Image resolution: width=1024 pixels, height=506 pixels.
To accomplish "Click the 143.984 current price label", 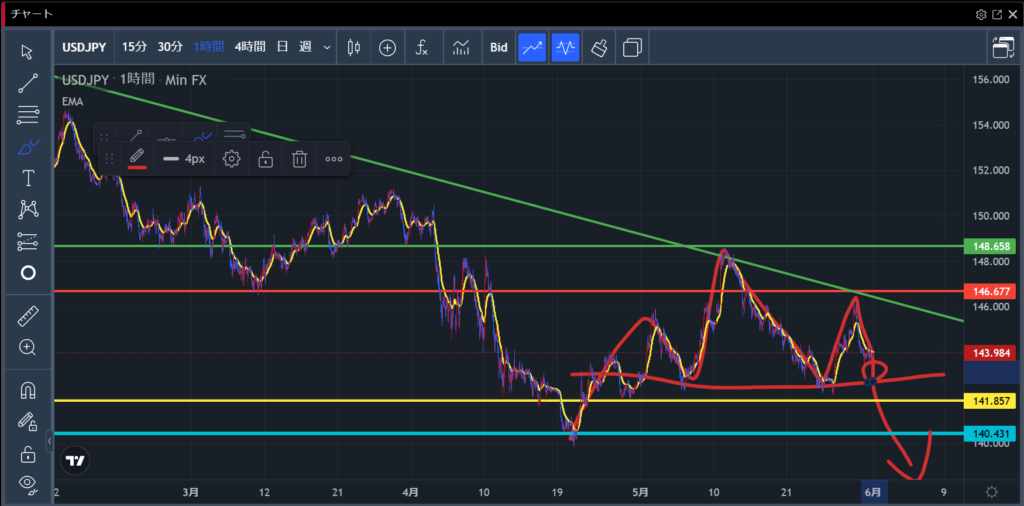I will click(991, 353).
